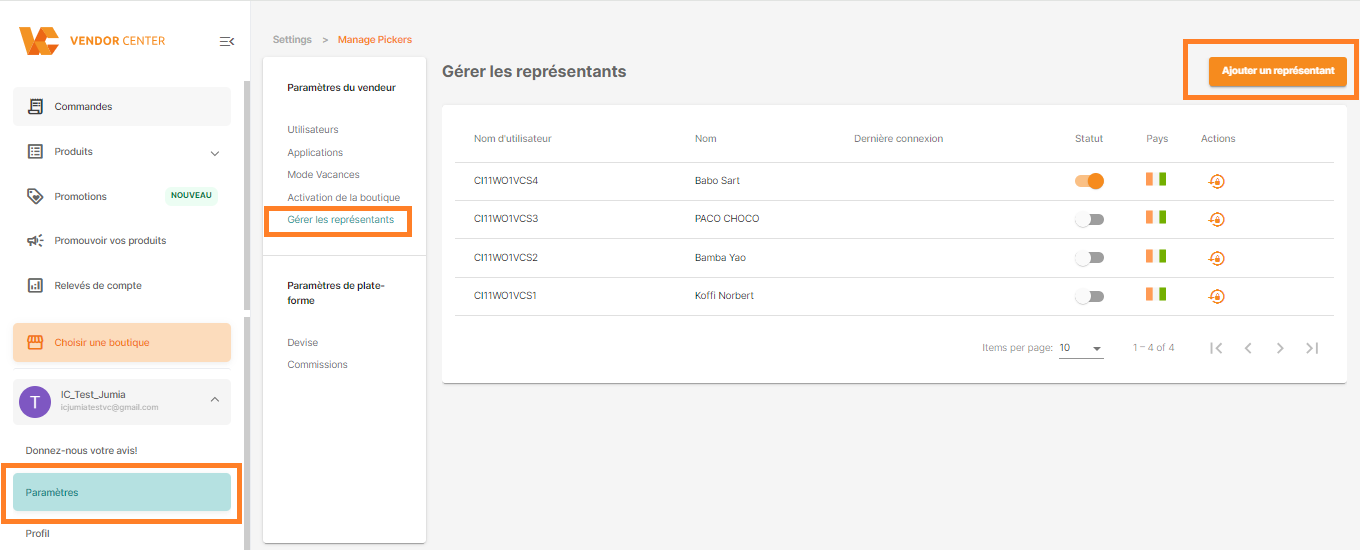The width and height of the screenshot is (1360, 550).
Task: Click the reset password icon for Koffi Norbert
Action: point(1216,296)
